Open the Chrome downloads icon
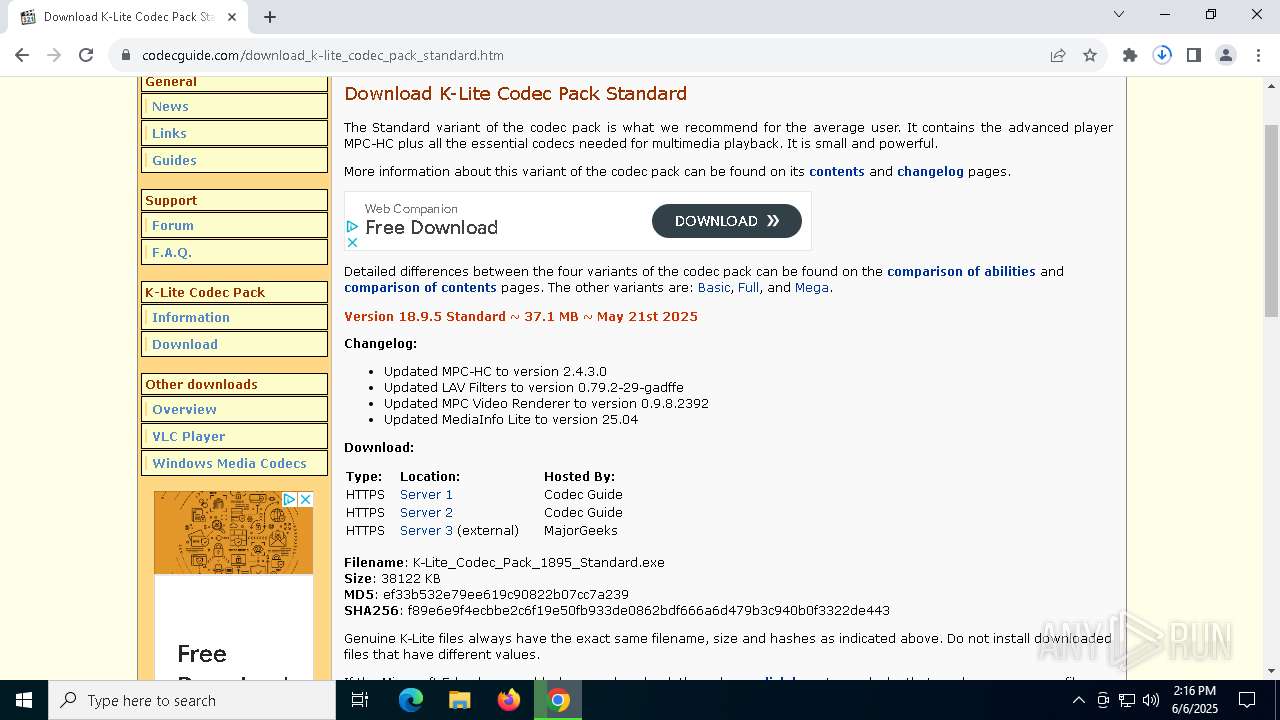This screenshot has height=720, width=1280. (x=1162, y=55)
